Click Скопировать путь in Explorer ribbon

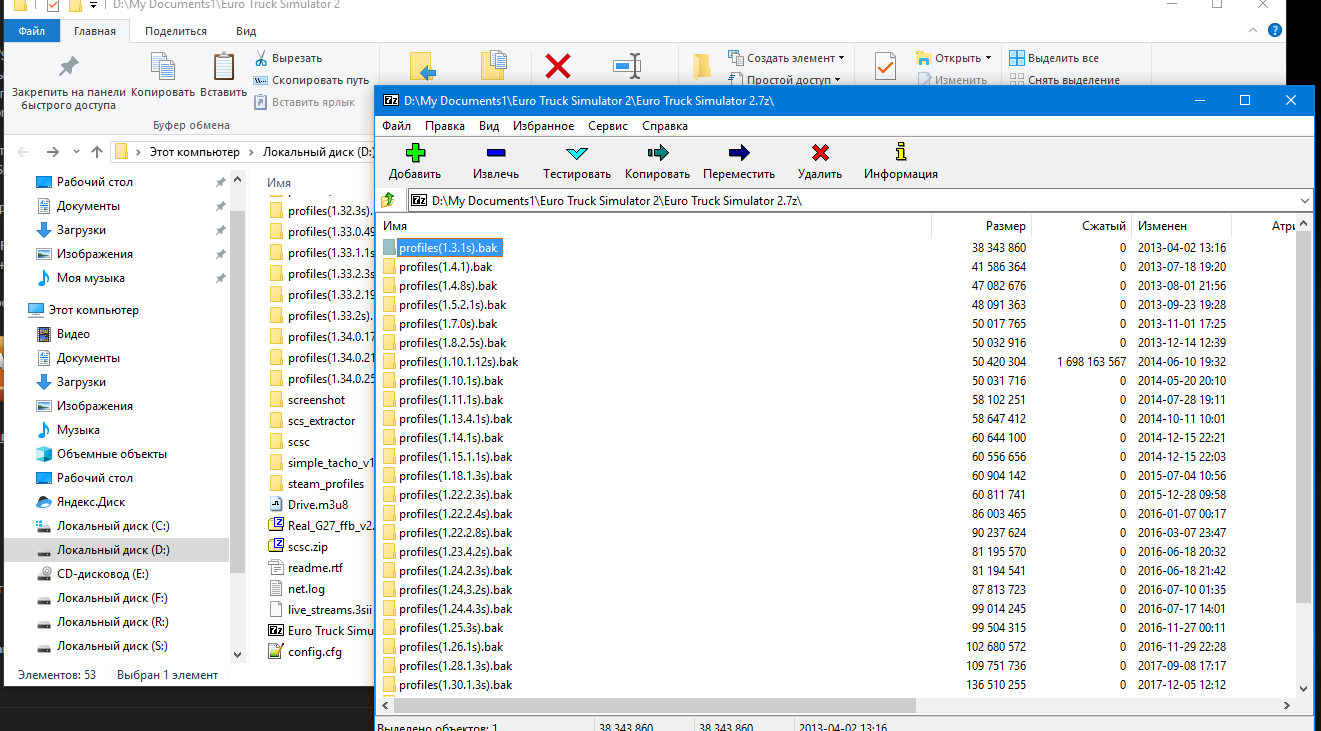coord(311,80)
